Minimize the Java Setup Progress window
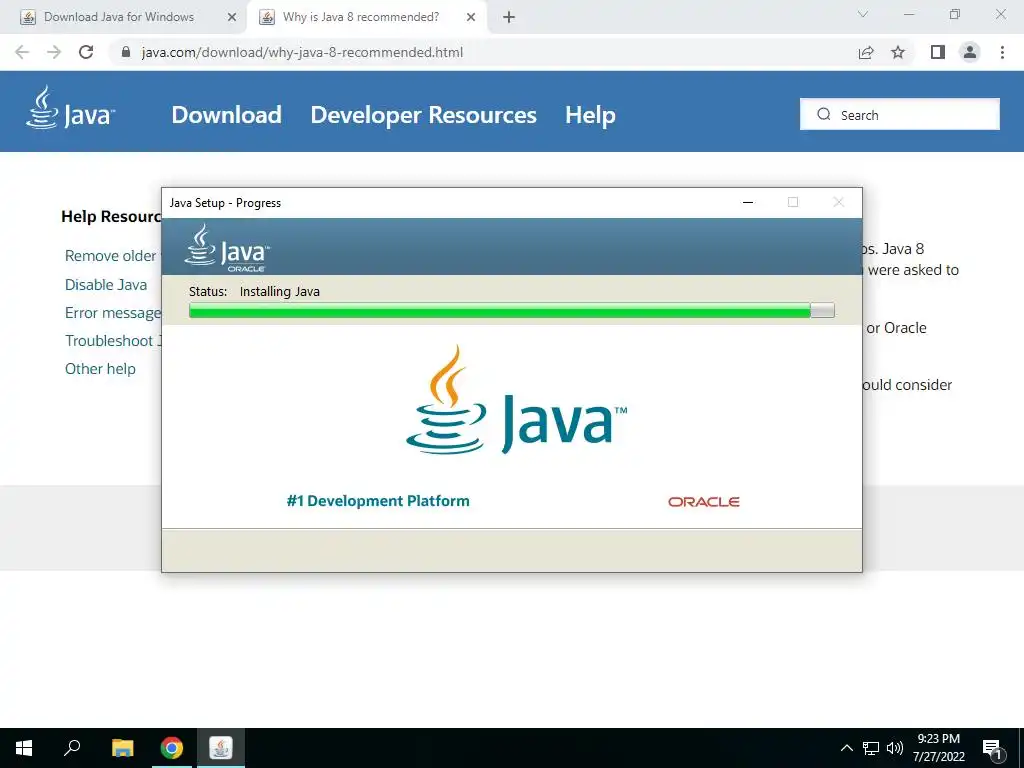This screenshot has height=768, width=1024. [x=748, y=202]
